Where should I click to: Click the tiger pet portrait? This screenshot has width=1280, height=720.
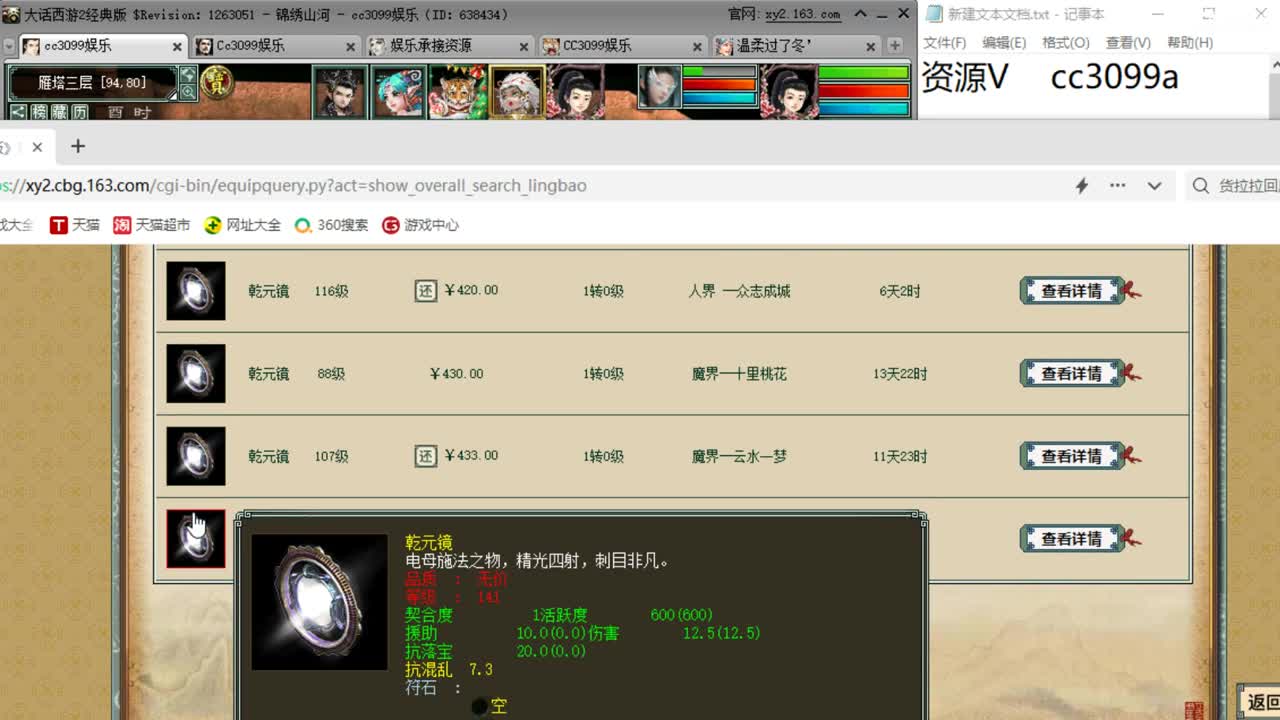(457, 92)
